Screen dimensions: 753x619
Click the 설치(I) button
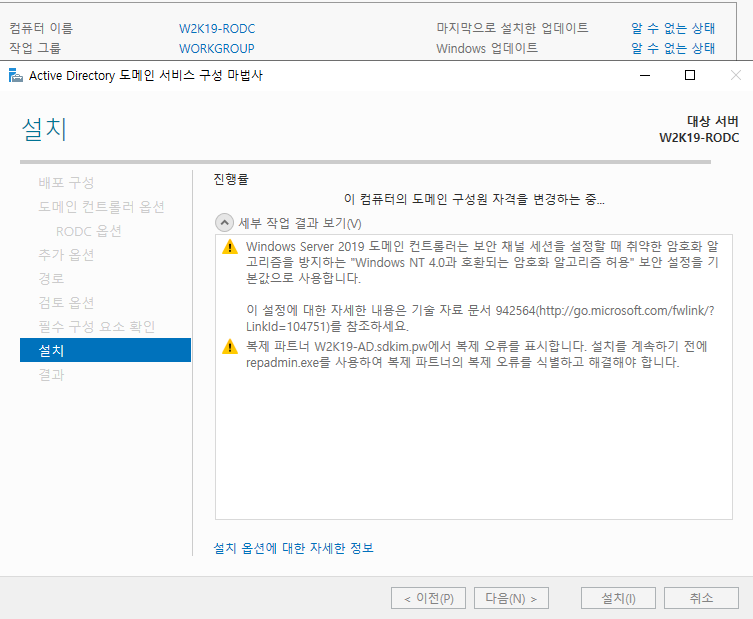point(618,598)
